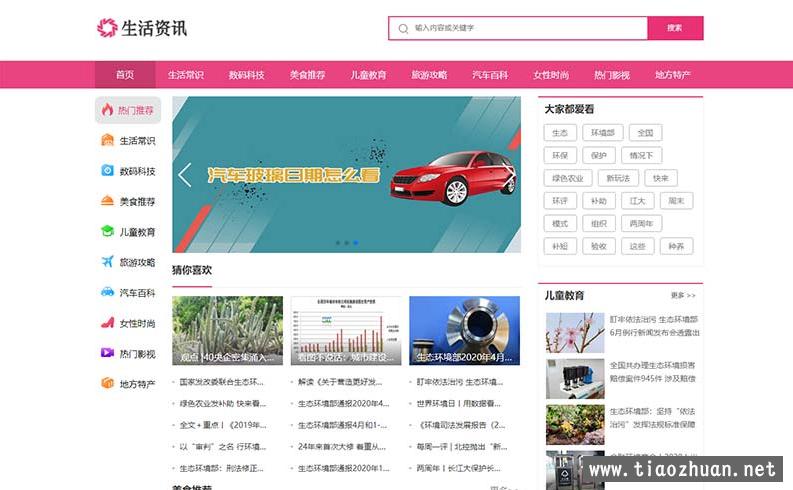Open the 生态环境部2020年4月 thumbnail
Viewport: 793px width, 490px height.
pyautogui.click(x=464, y=330)
